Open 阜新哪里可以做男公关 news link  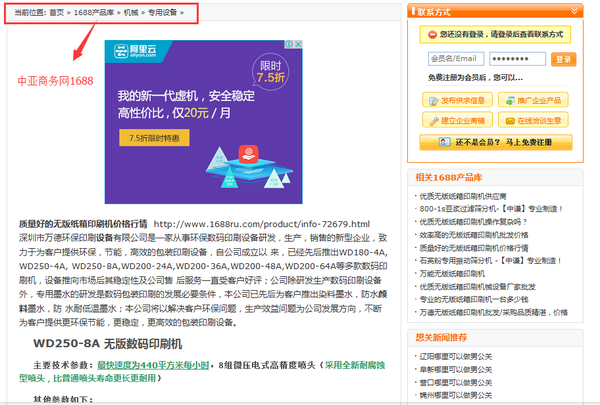pyautogui.click(x=456, y=369)
